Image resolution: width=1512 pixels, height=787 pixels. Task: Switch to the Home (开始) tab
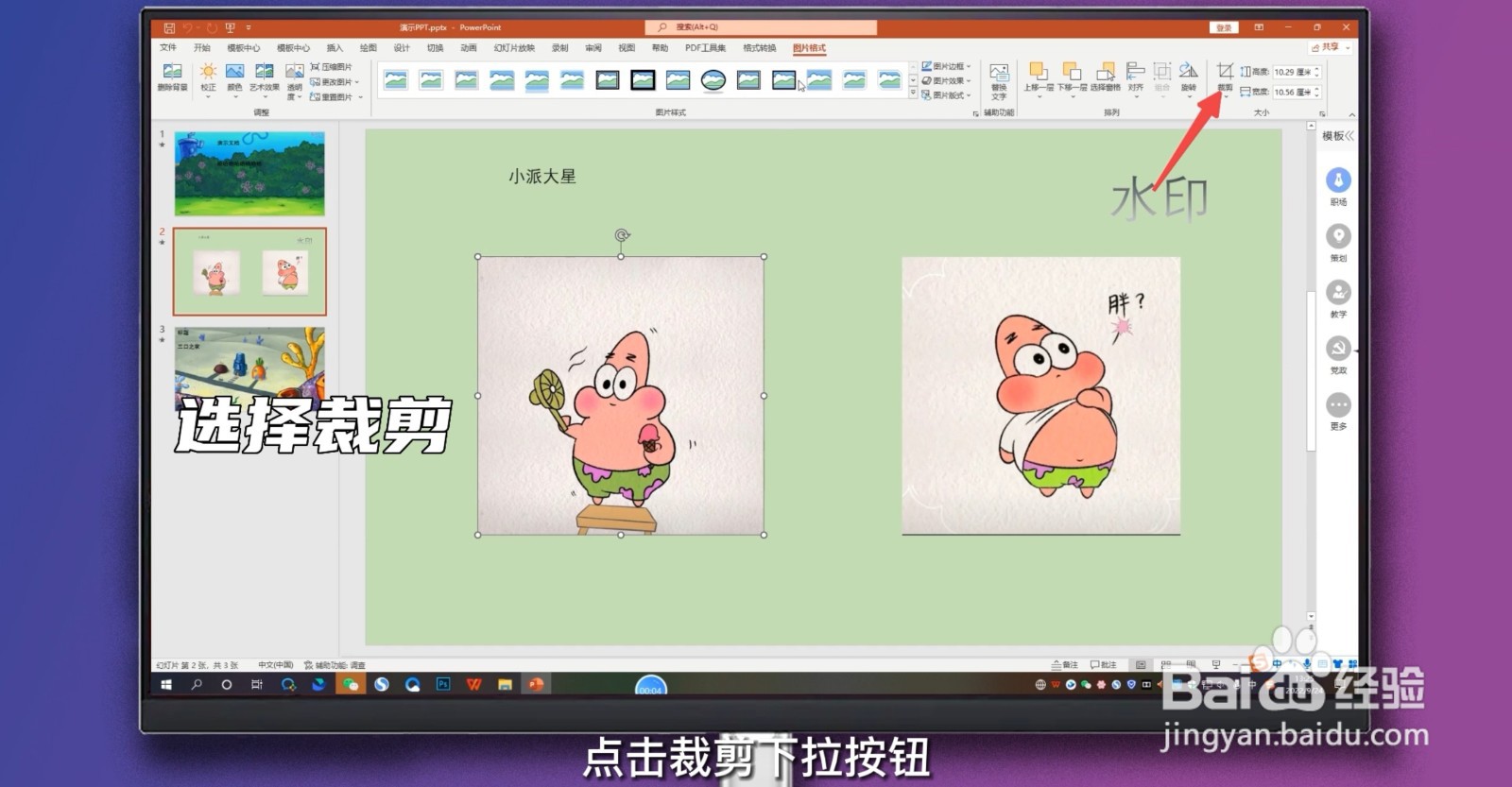click(202, 47)
